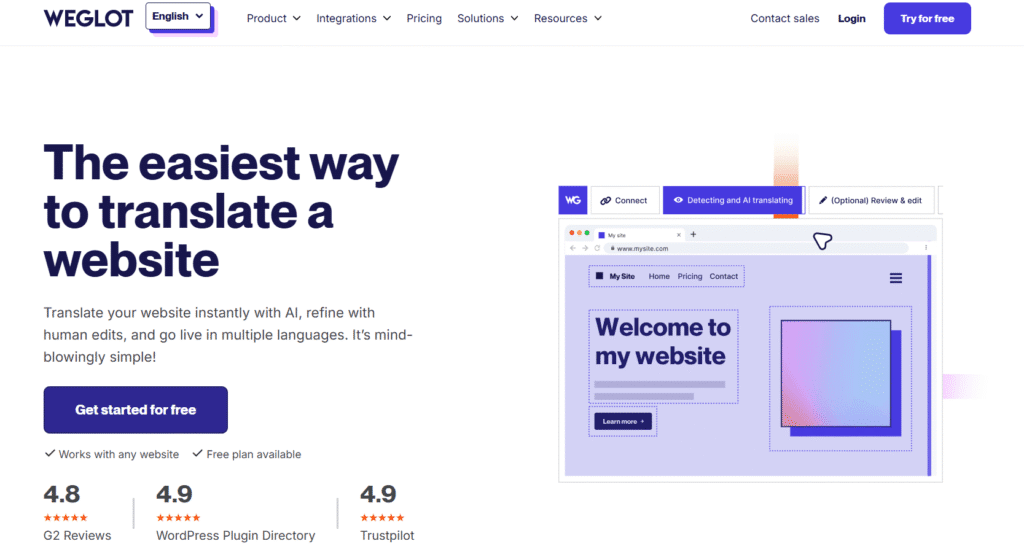
Task: Click the pencil icon on Review & edit
Action: pyautogui.click(x=823, y=200)
